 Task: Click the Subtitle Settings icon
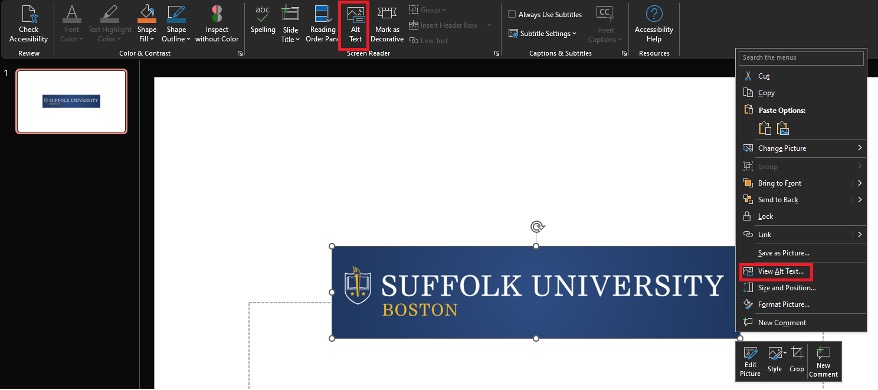pyautogui.click(x=513, y=34)
